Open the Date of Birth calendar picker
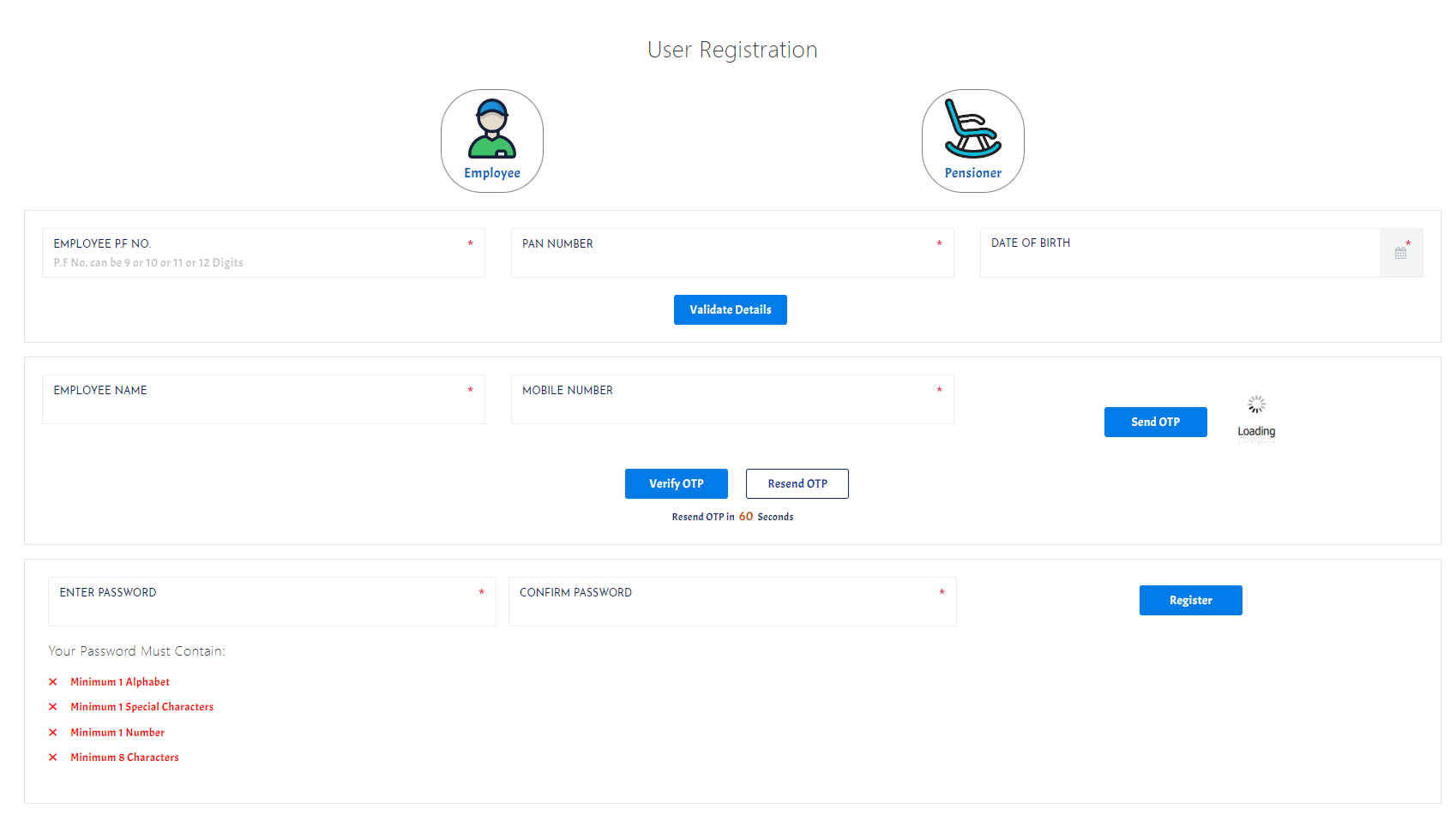Viewport: 1456px width, 821px height. 1401,253
